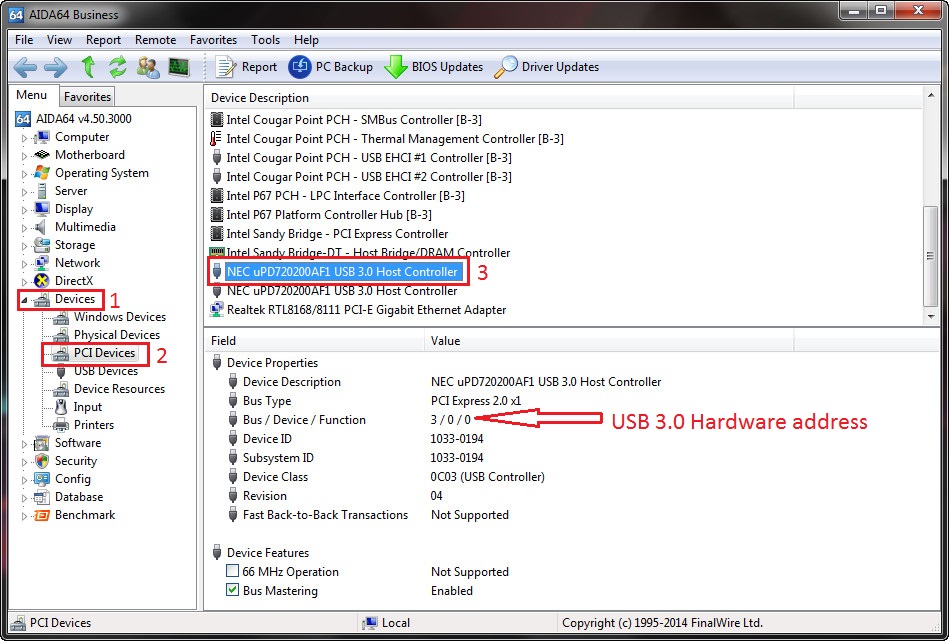Viewport: 949px width, 641px height.
Task: Select Printers in the tree
Action: 94,425
